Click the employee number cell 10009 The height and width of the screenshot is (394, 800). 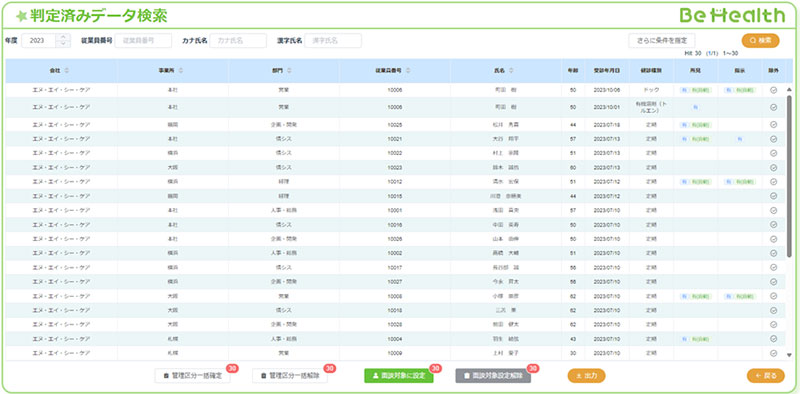click(x=394, y=353)
